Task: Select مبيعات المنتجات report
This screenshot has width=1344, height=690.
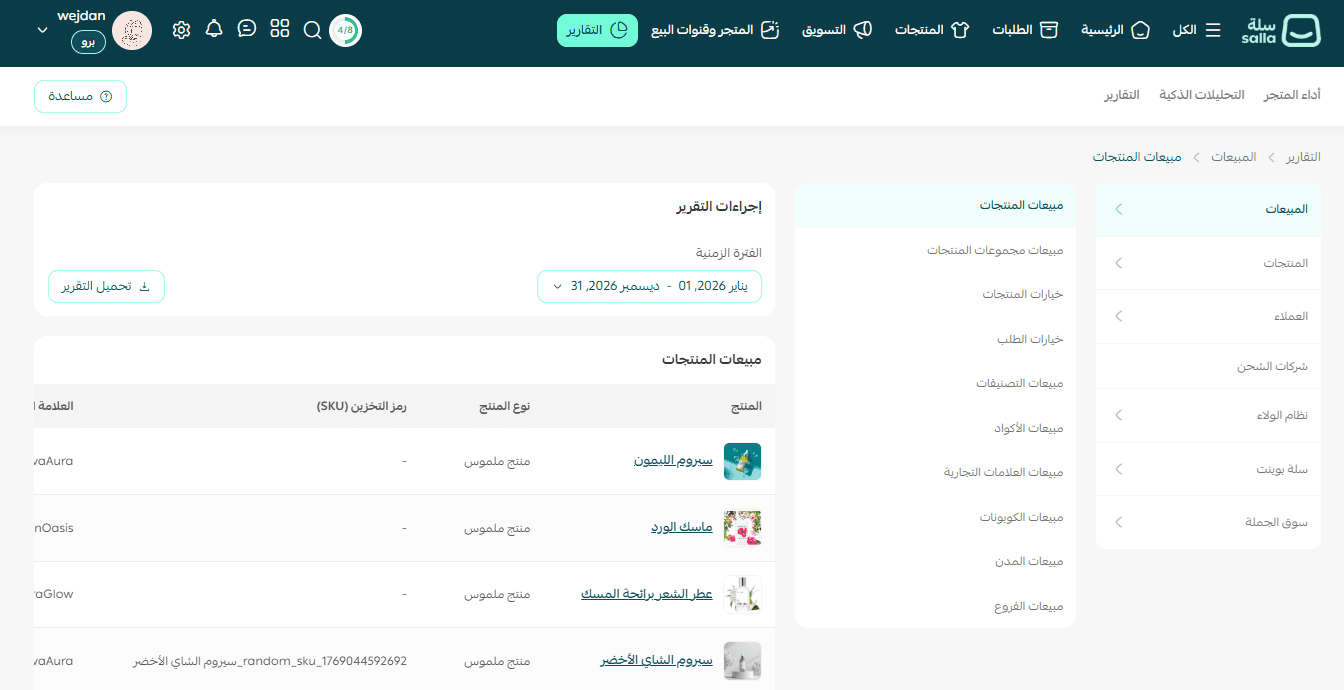Action: click(935, 205)
